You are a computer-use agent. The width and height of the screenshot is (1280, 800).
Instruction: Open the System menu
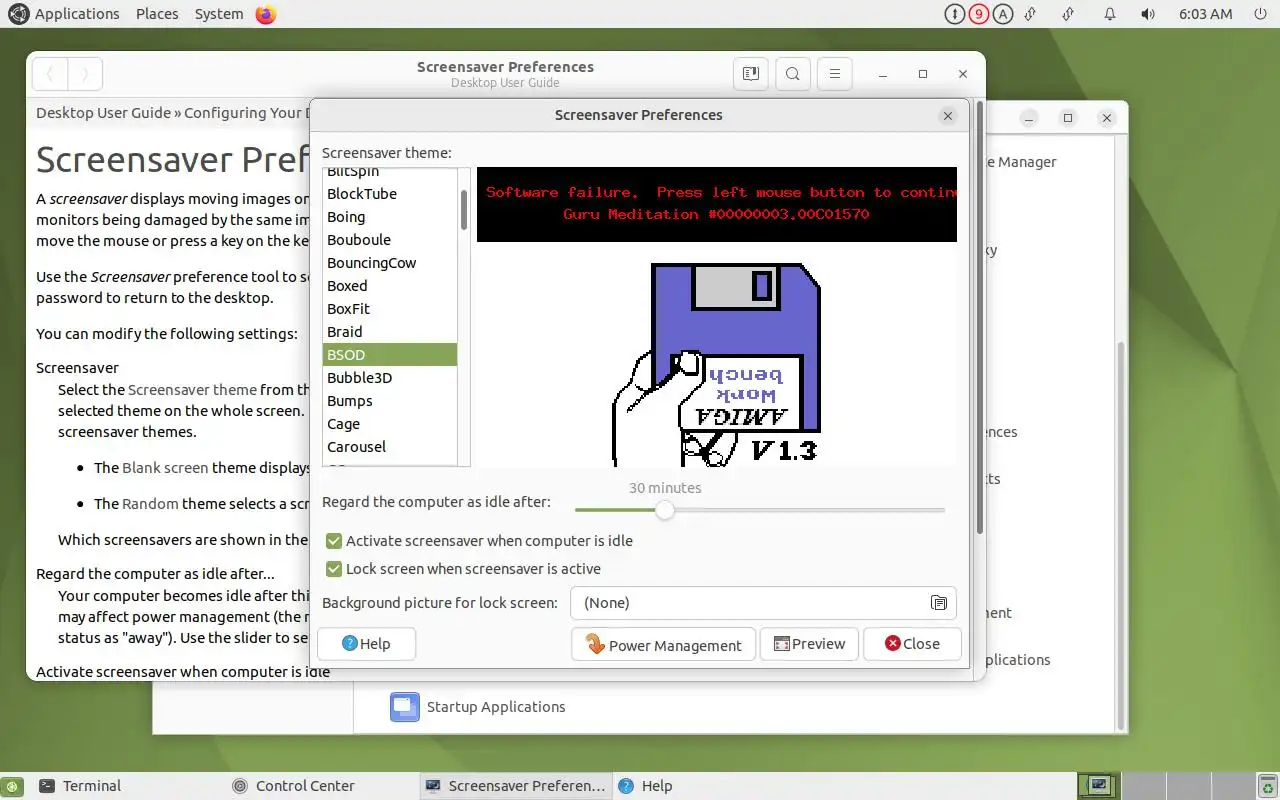[219, 14]
